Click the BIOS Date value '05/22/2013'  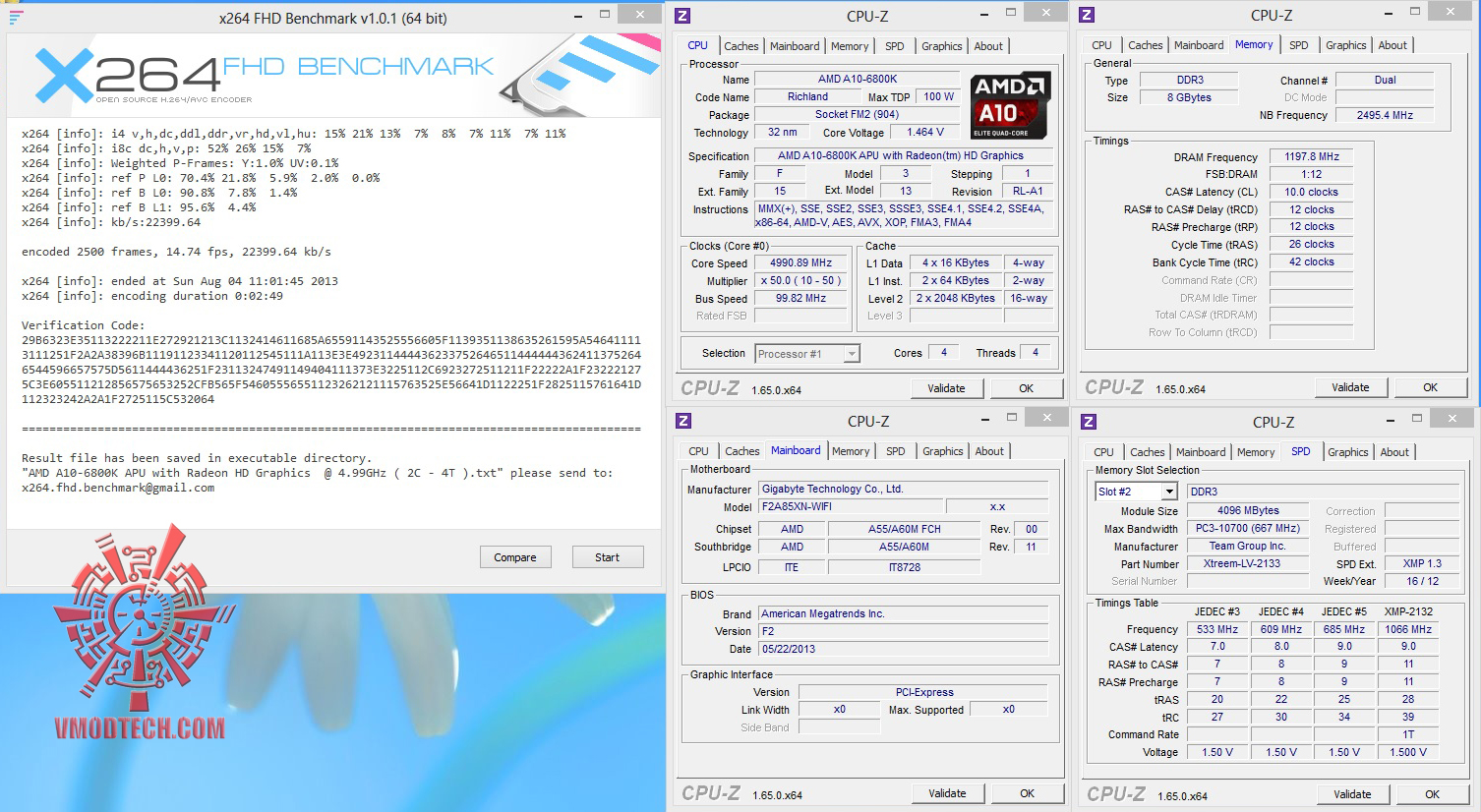click(904, 650)
